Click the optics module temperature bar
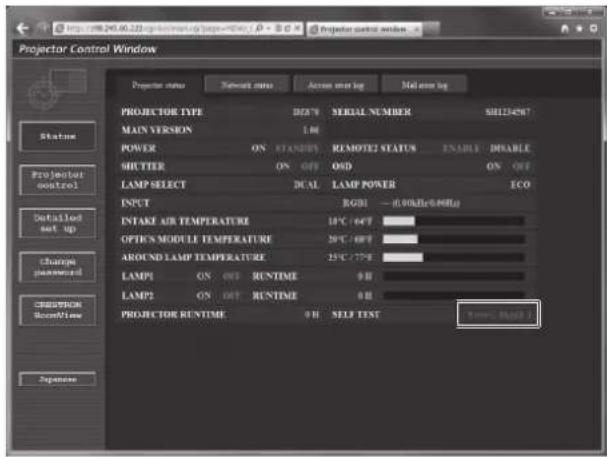 [x=454, y=239]
